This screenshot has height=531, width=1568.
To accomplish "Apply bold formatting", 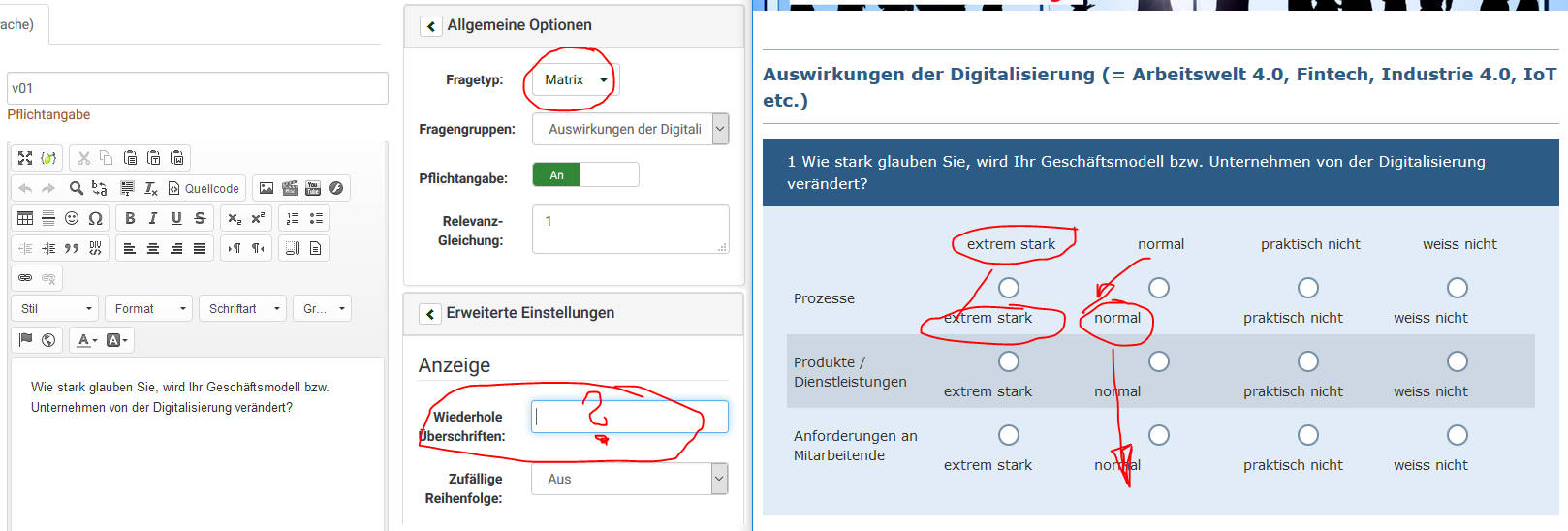I will pos(130,218).
